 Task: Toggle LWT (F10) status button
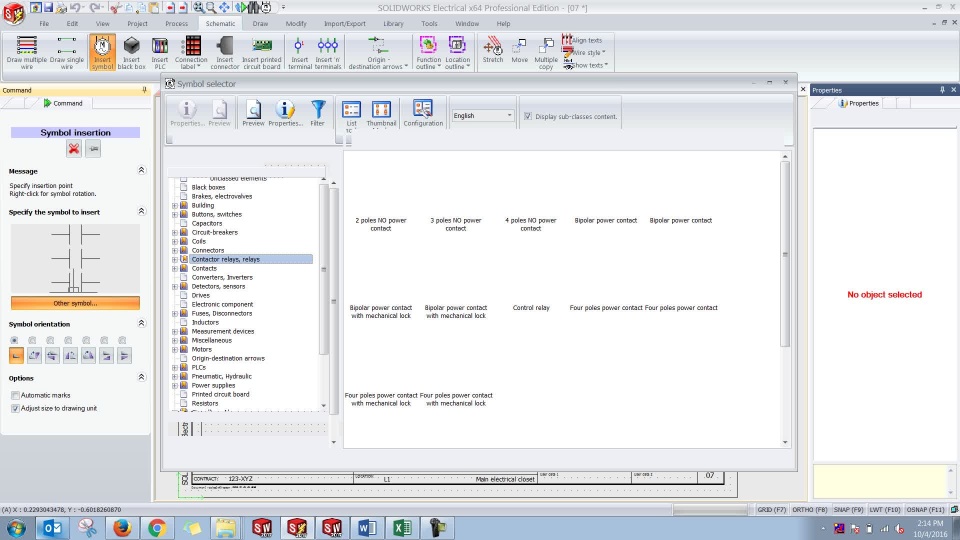pos(885,509)
